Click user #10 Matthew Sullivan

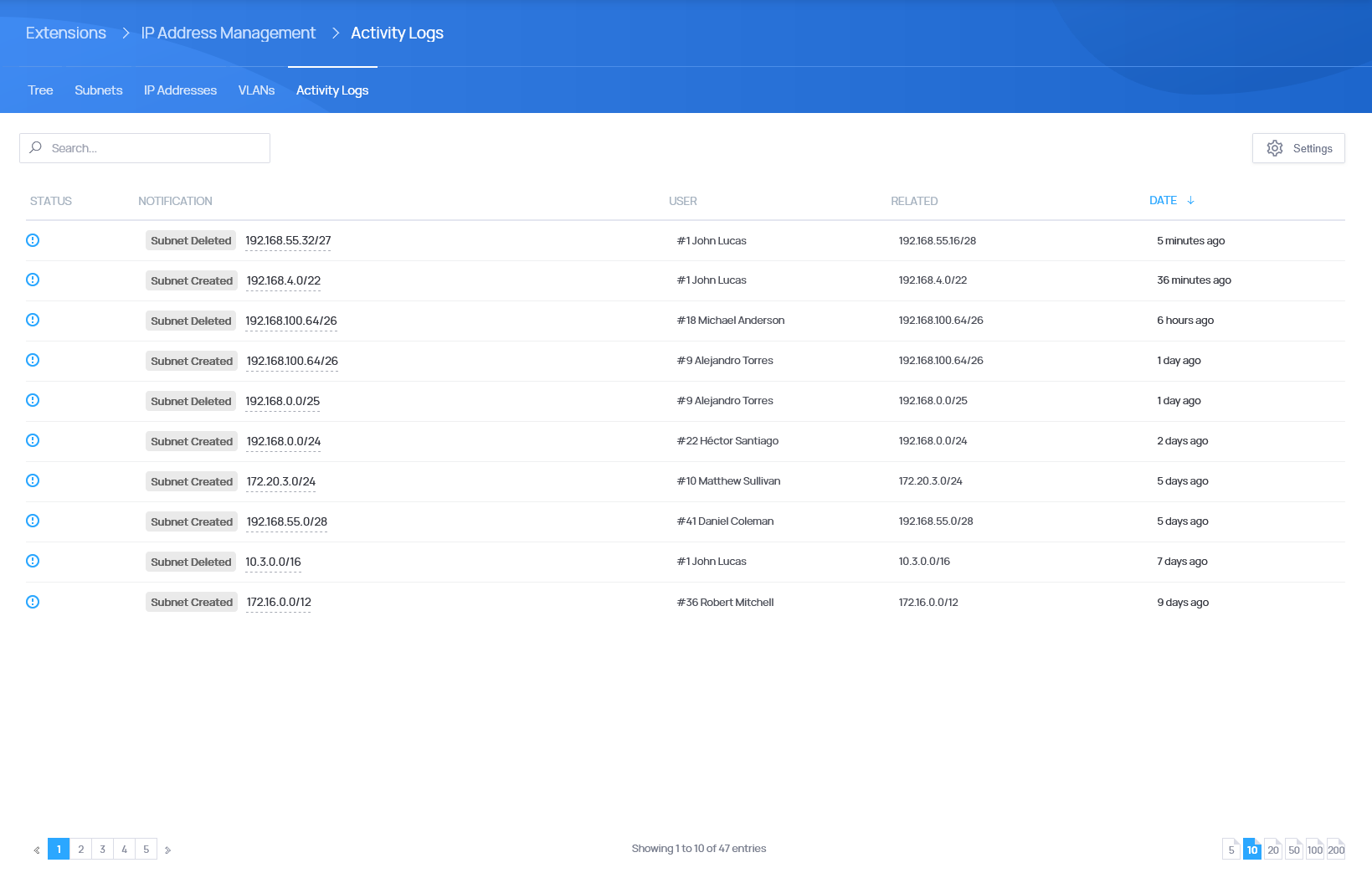click(728, 481)
